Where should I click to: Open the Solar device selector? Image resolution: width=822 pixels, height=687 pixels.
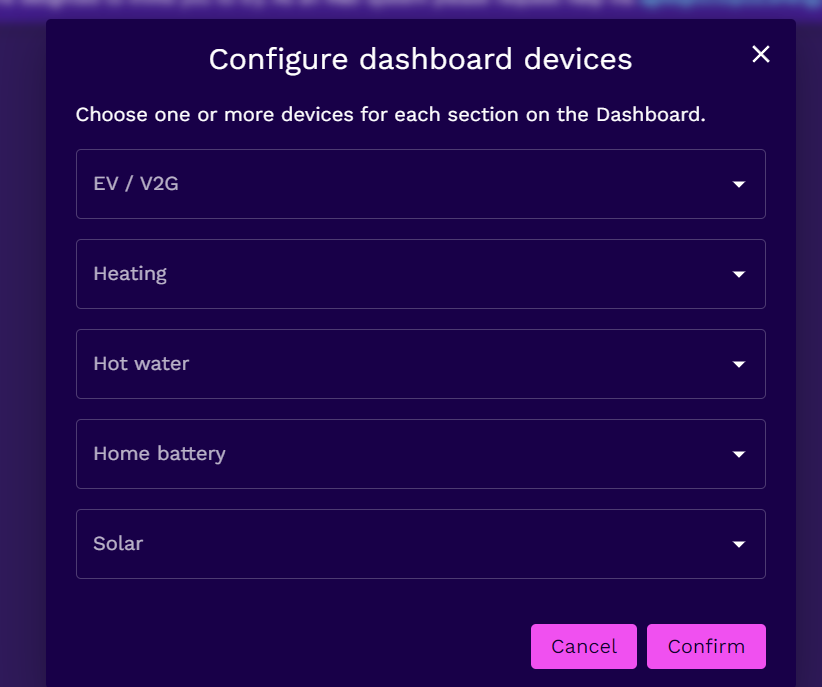(x=420, y=544)
